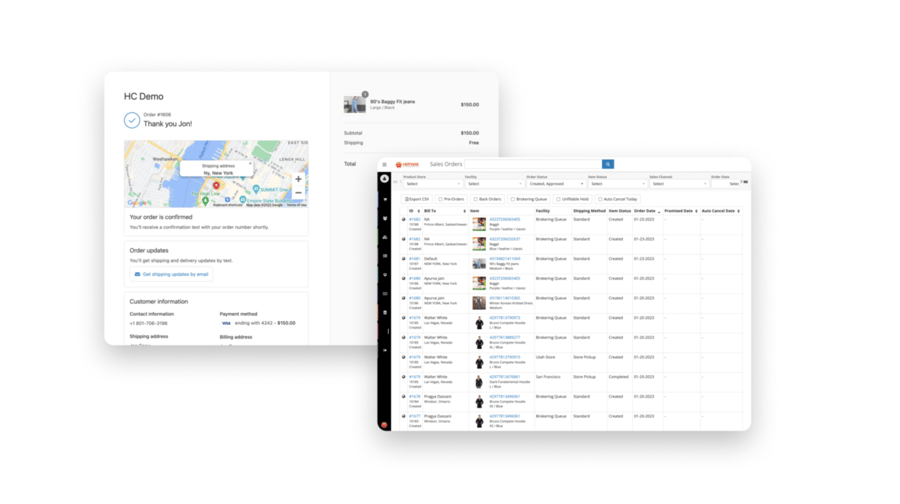Click the blue search magnifier button
900x504 pixels.
point(607,165)
